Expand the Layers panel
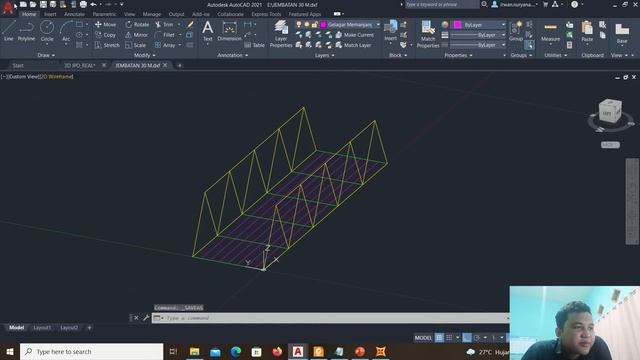 (x=324, y=55)
